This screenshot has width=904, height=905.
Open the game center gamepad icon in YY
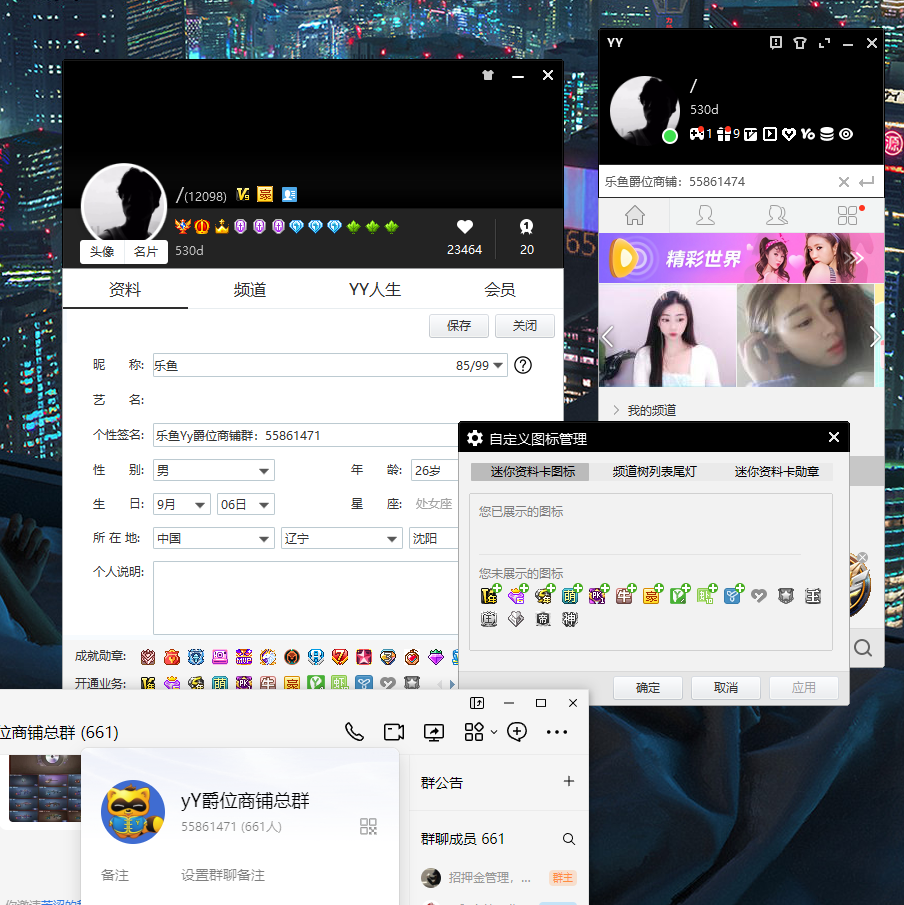697,134
